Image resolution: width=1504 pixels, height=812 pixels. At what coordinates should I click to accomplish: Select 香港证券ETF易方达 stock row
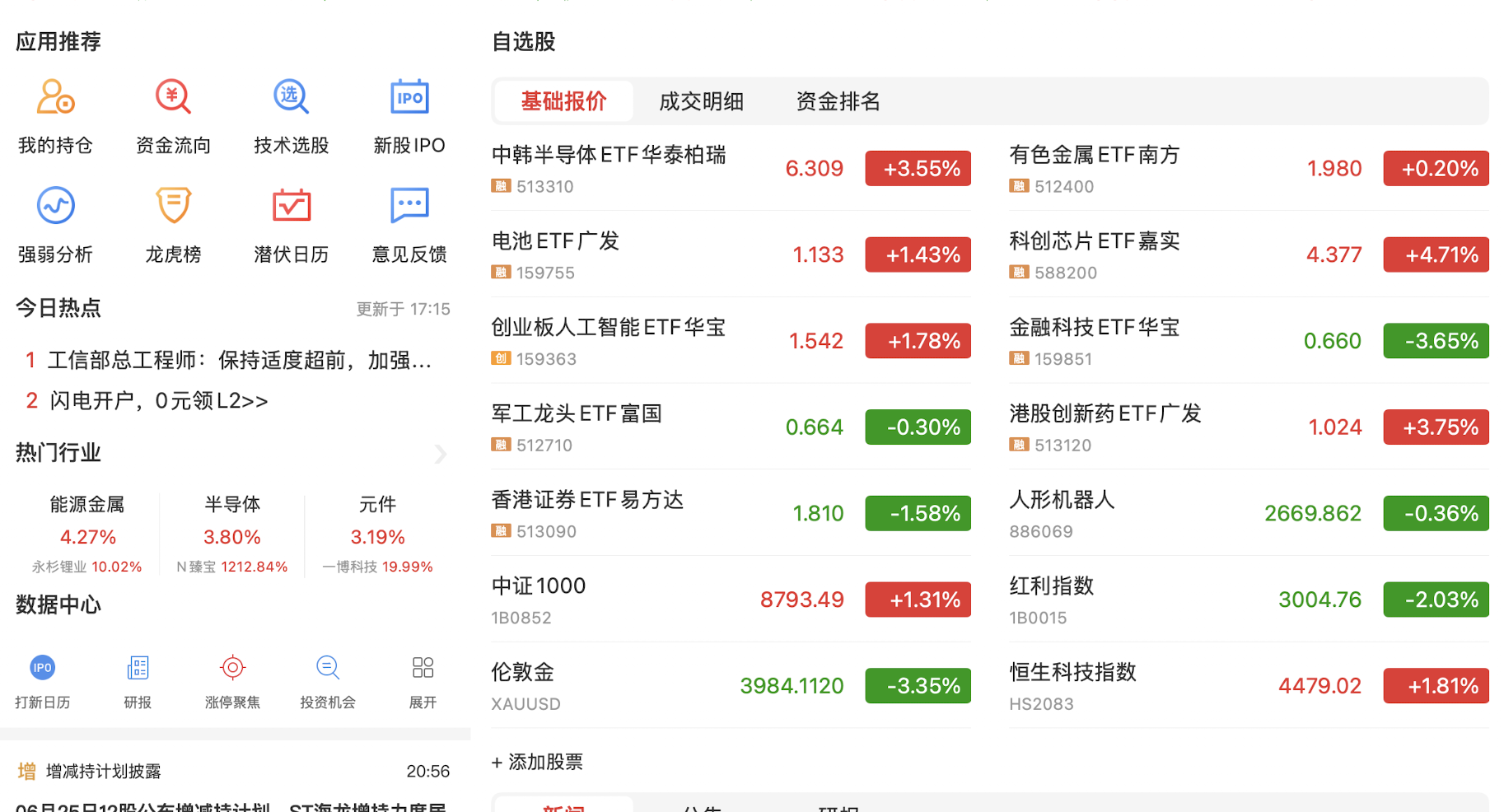coord(731,513)
